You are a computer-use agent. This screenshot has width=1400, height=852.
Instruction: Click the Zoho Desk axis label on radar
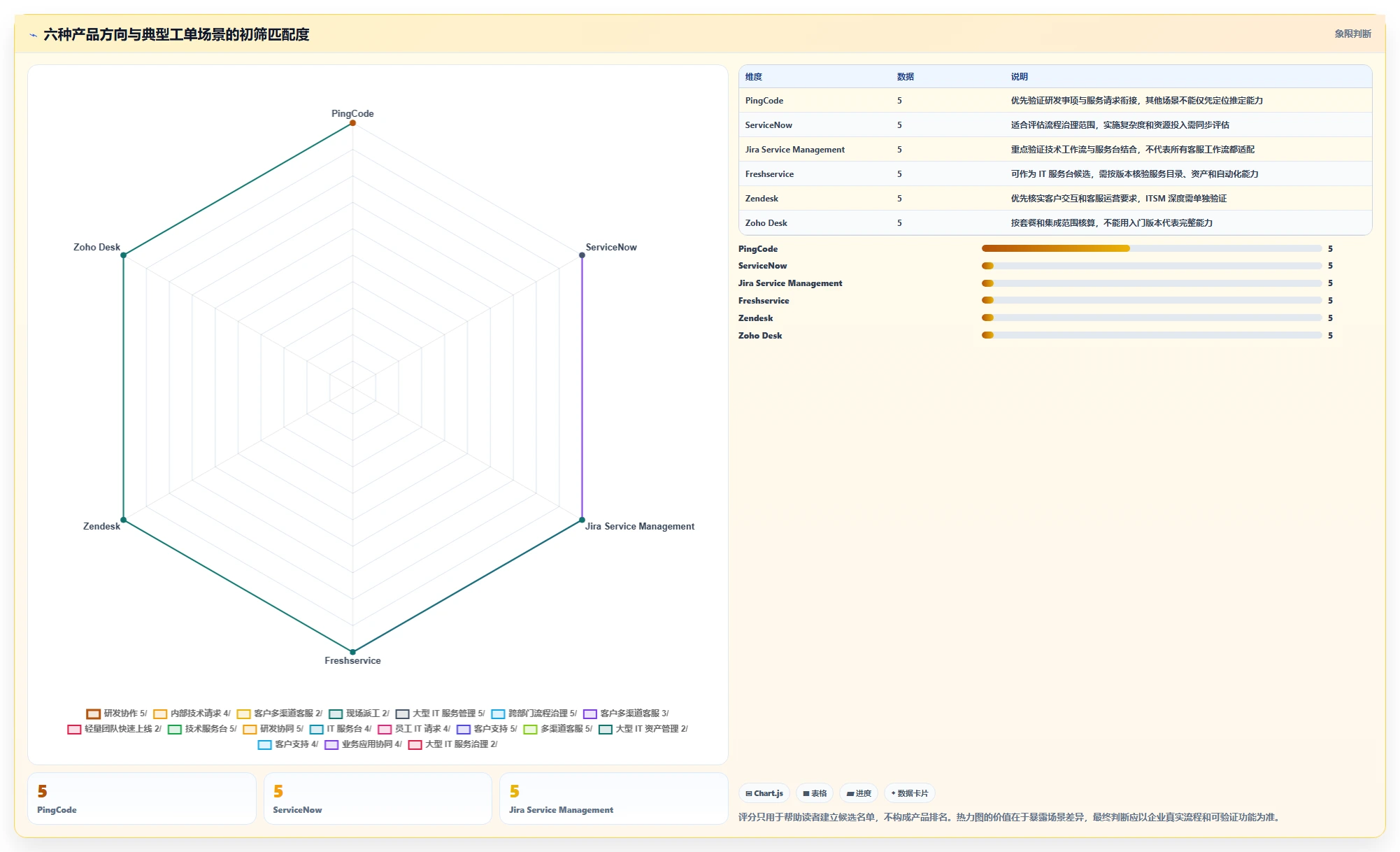pos(97,248)
